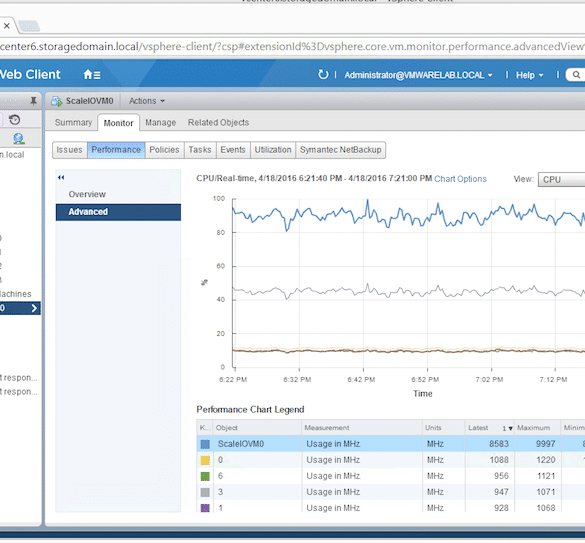This screenshot has height=543, width=585.
Task: Open the Policies sub-tab
Action: (x=164, y=150)
